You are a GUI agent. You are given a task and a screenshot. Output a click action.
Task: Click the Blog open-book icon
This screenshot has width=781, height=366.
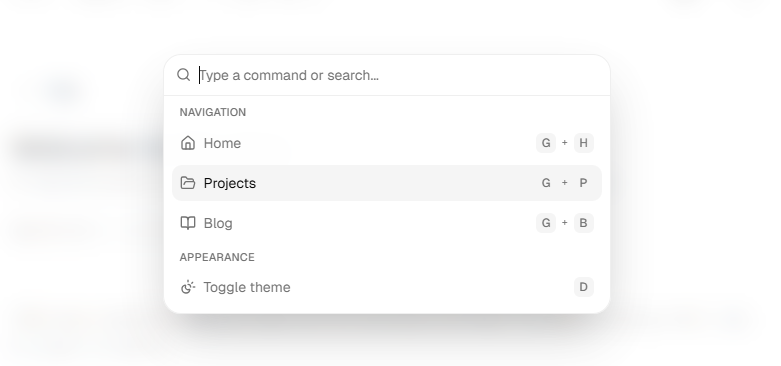(x=188, y=223)
